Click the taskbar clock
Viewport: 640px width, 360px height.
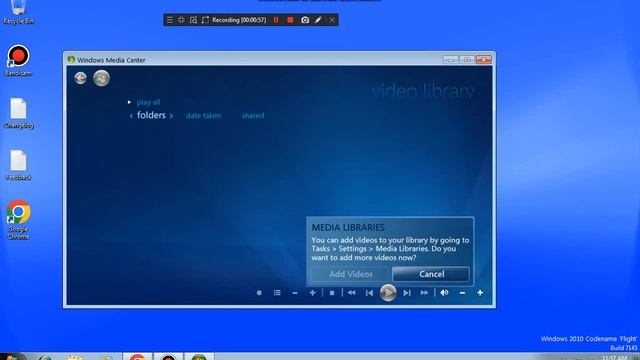point(614,357)
